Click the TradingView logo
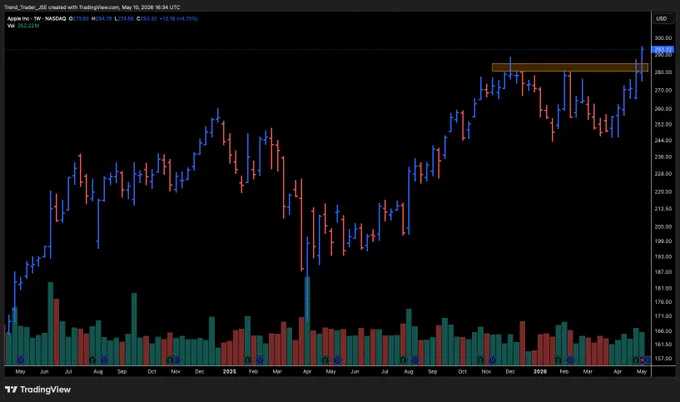The height and width of the screenshot is (402, 680). coord(38,389)
